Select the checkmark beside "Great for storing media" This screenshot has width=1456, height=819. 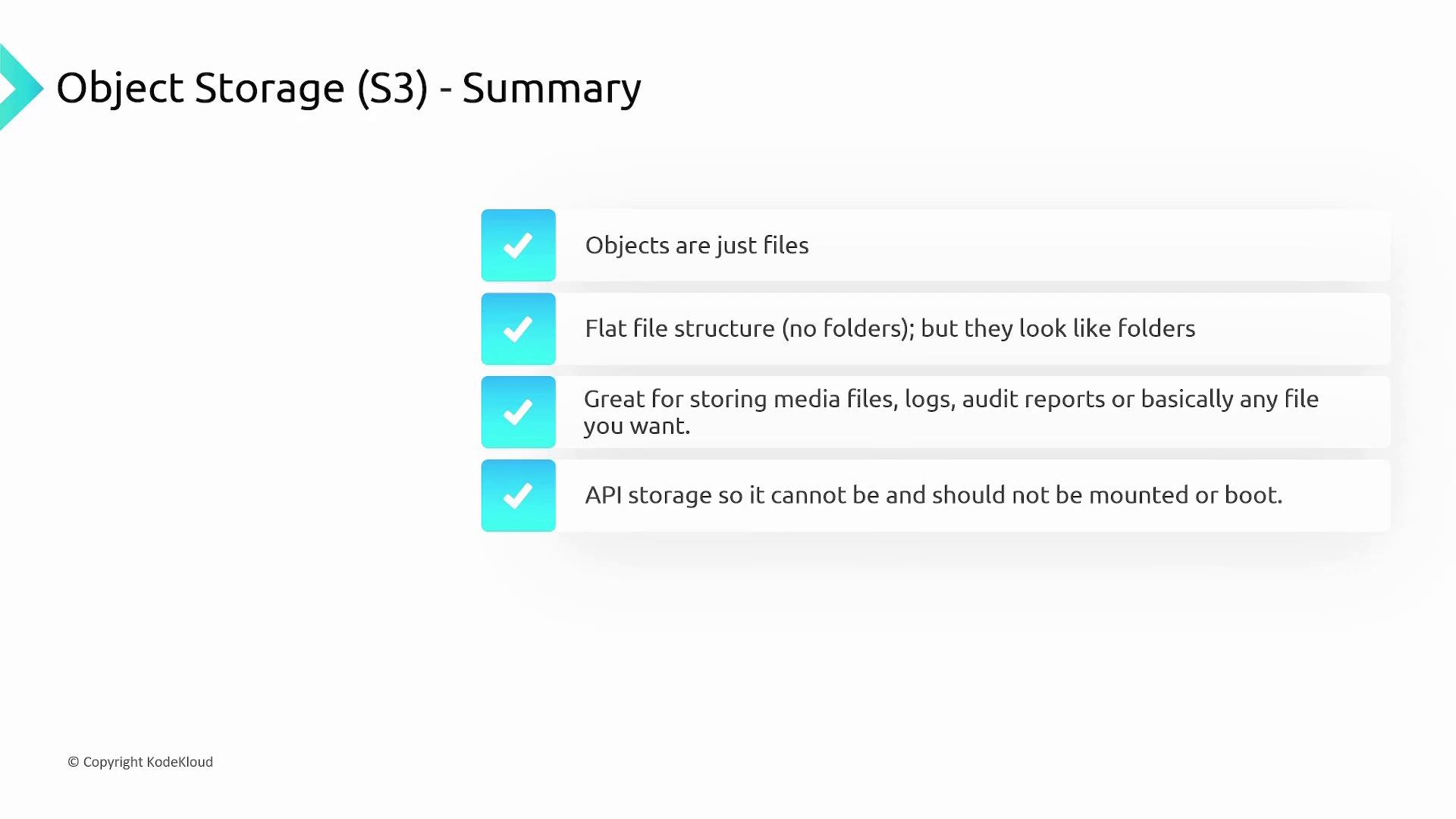point(518,413)
